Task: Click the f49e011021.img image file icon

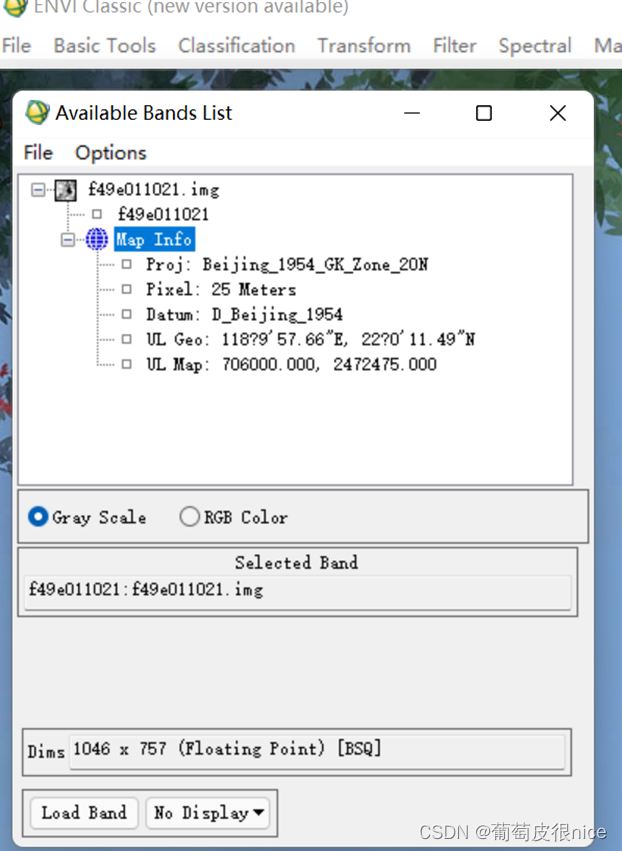Action: [x=66, y=190]
